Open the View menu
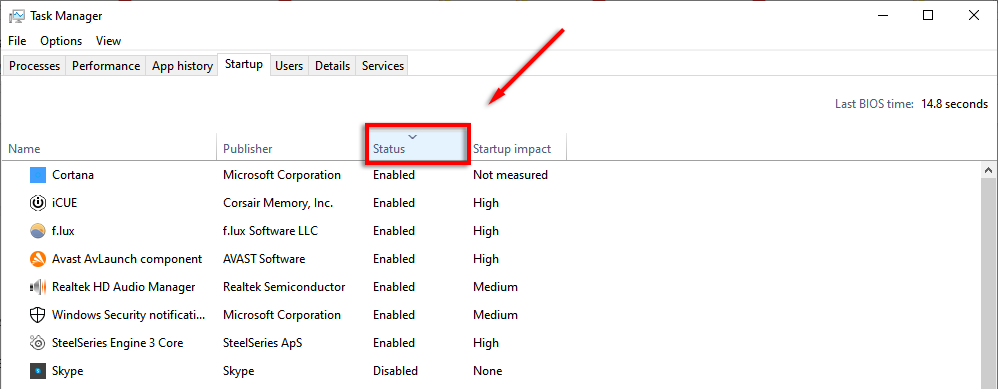 pyautogui.click(x=108, y=41)
